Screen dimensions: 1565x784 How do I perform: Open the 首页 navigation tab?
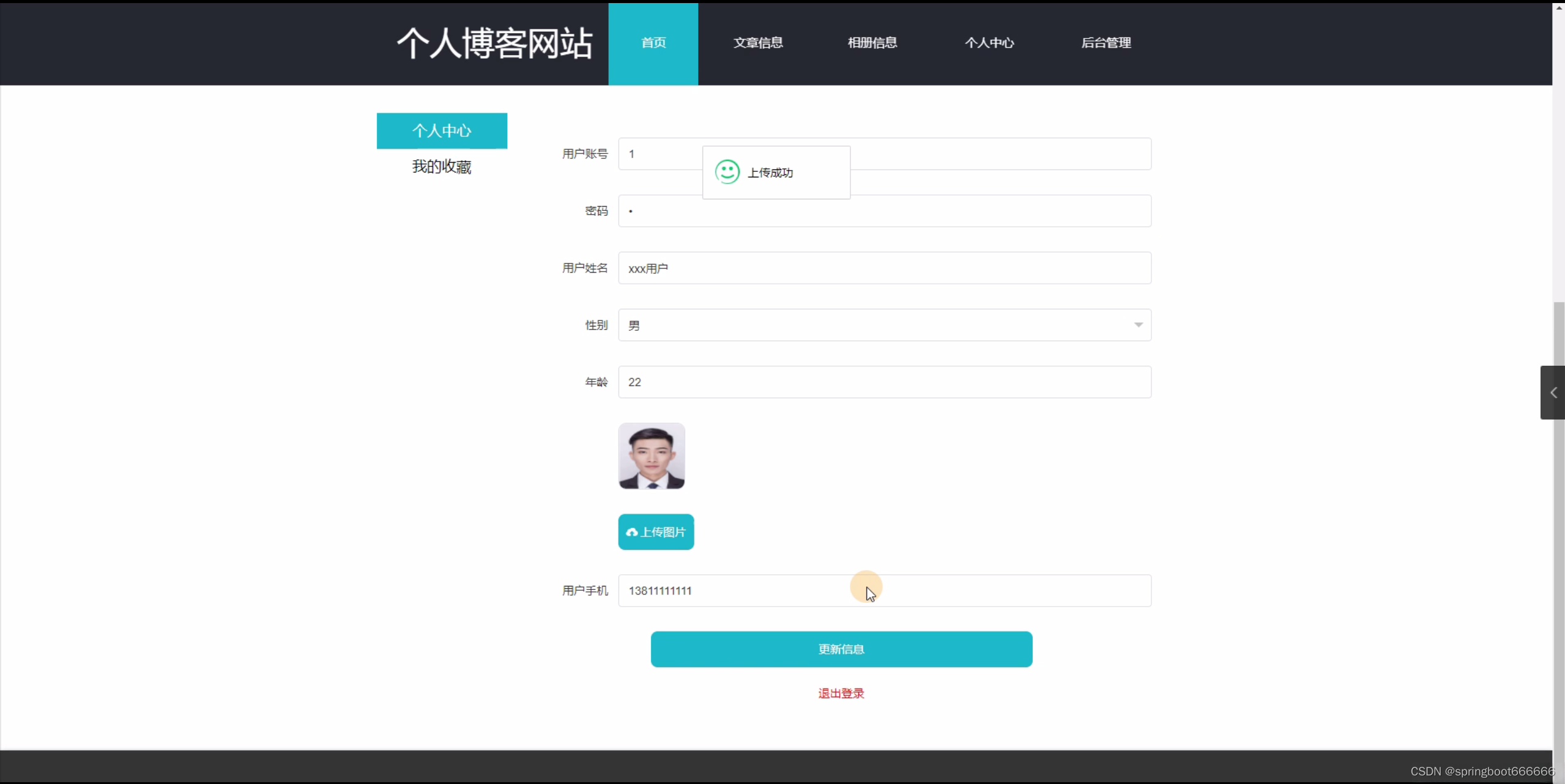tap(653, 43)
